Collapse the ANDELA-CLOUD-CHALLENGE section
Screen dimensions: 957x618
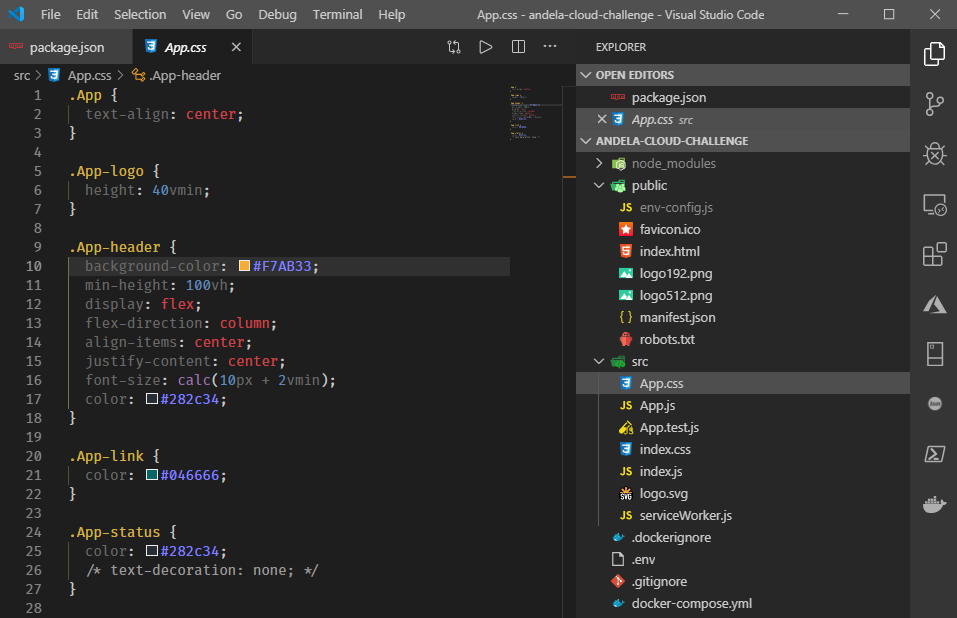pos(743,141)
